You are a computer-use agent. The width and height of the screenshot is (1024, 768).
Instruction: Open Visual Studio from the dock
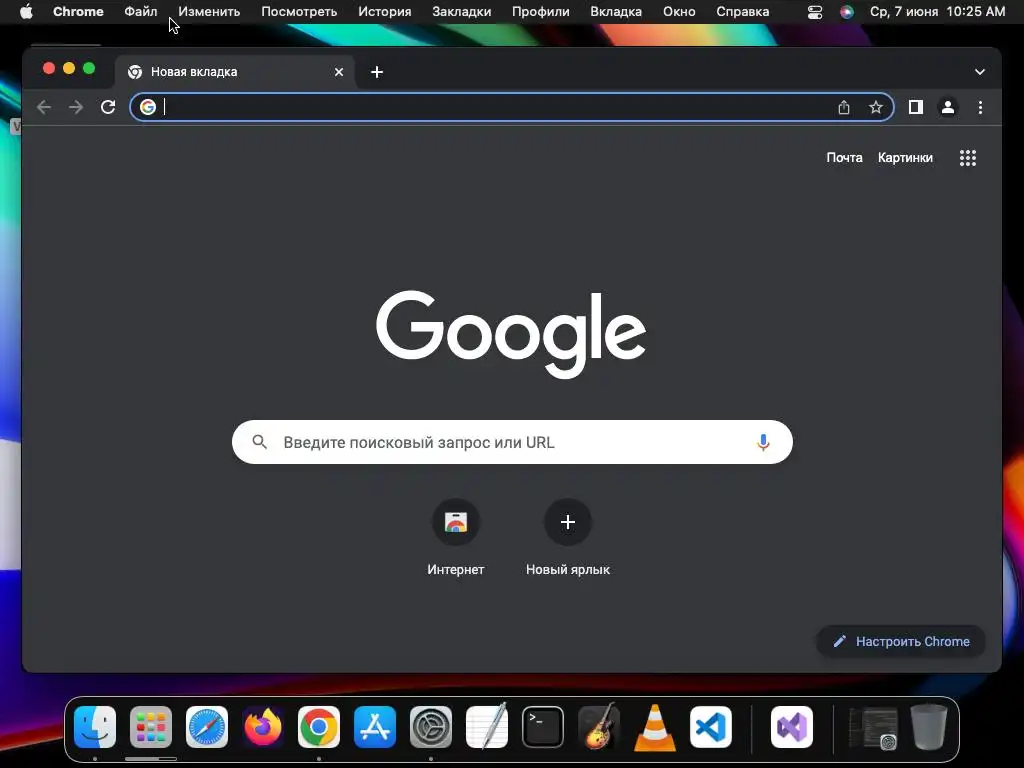click(792, 727)
